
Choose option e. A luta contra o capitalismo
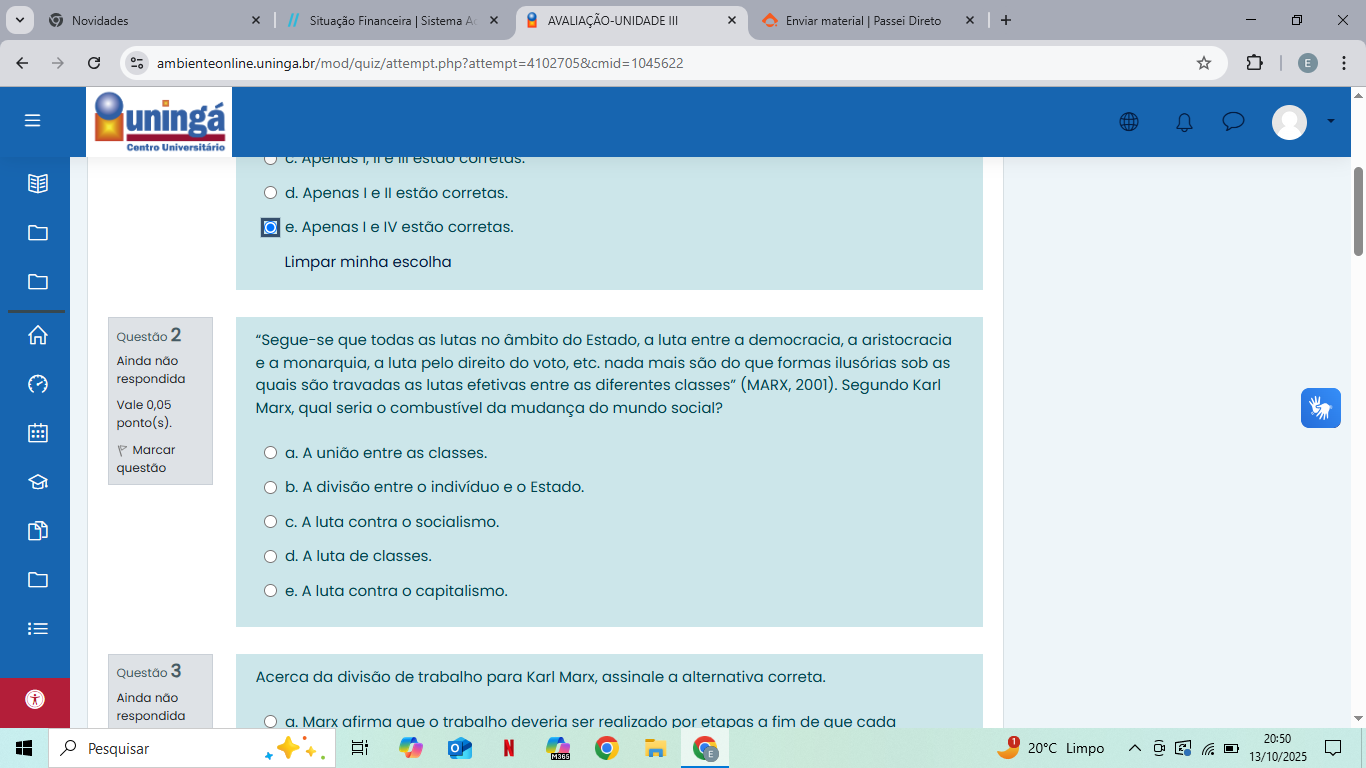point(270,591)
